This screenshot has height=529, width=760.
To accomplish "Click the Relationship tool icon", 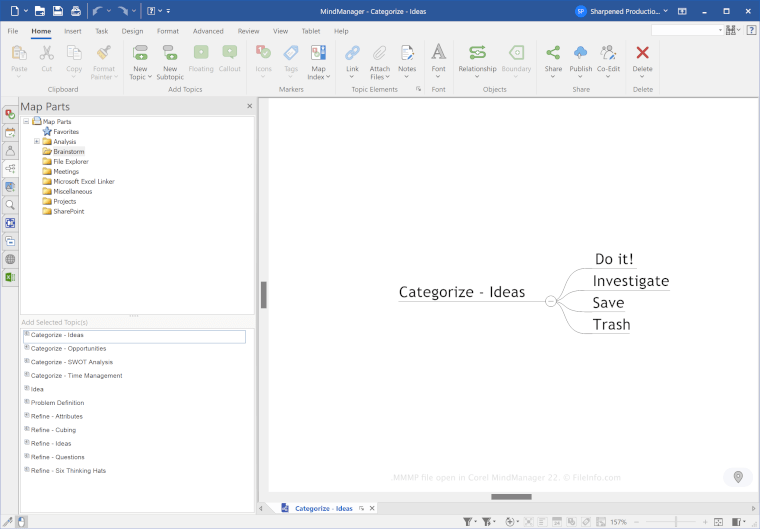I will (x=477, y=53).
